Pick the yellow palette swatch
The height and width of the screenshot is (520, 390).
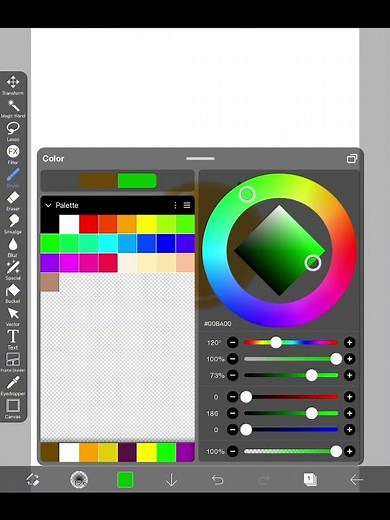pyautogui.click(x=147, y=224)
